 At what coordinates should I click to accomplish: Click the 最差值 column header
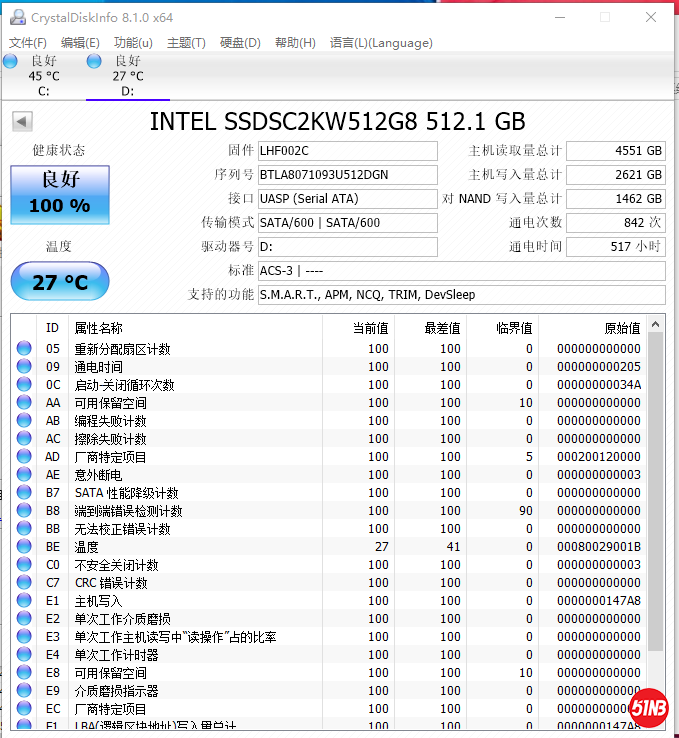tap(431, 328)
